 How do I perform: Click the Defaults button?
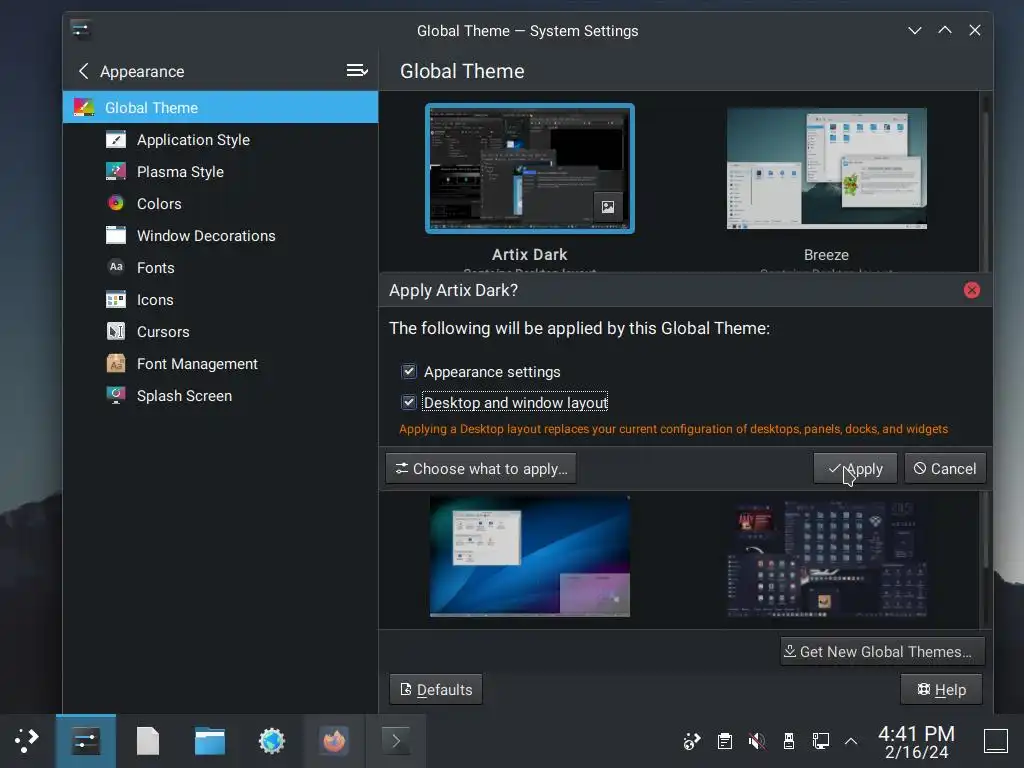click(436, 690)
